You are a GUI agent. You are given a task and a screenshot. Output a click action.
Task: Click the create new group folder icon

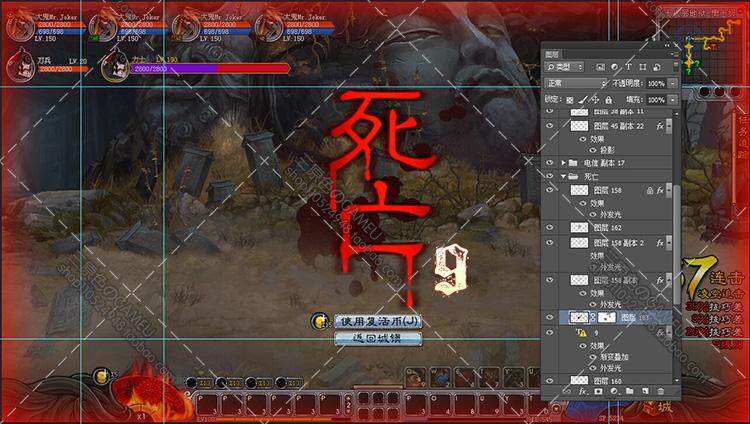point(629,391)
